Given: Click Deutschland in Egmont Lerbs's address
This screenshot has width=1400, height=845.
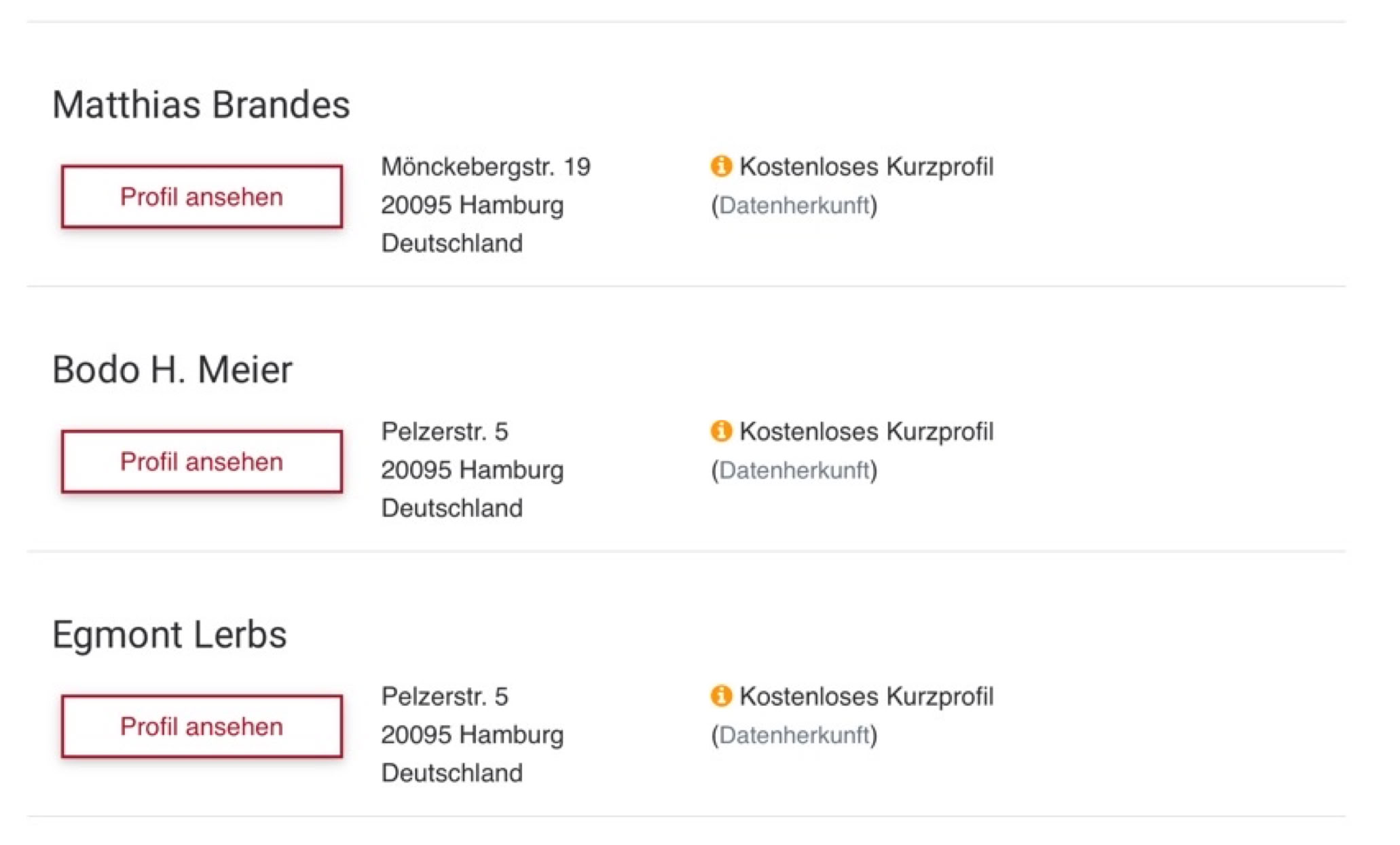Looking at the screenshot, I should click(452, 773).
